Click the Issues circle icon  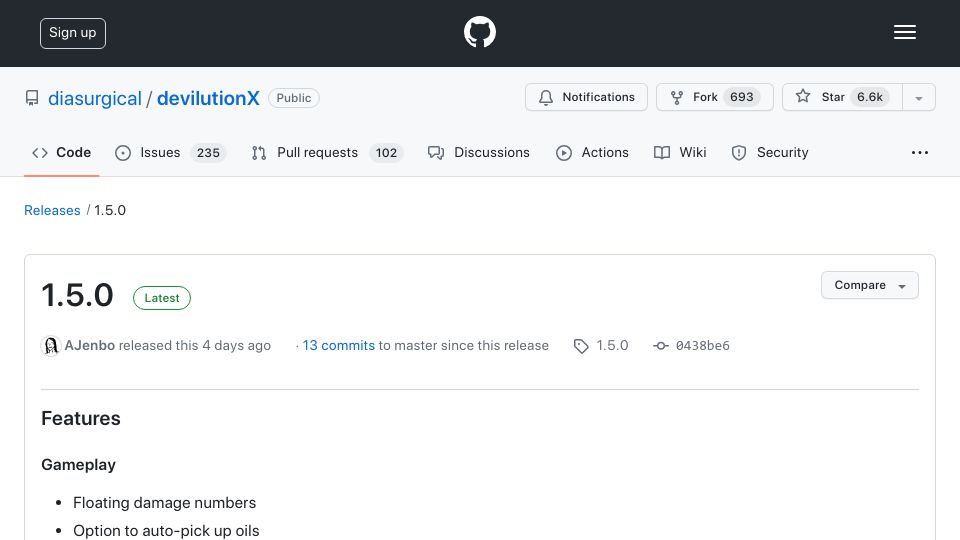click(123, 153)
